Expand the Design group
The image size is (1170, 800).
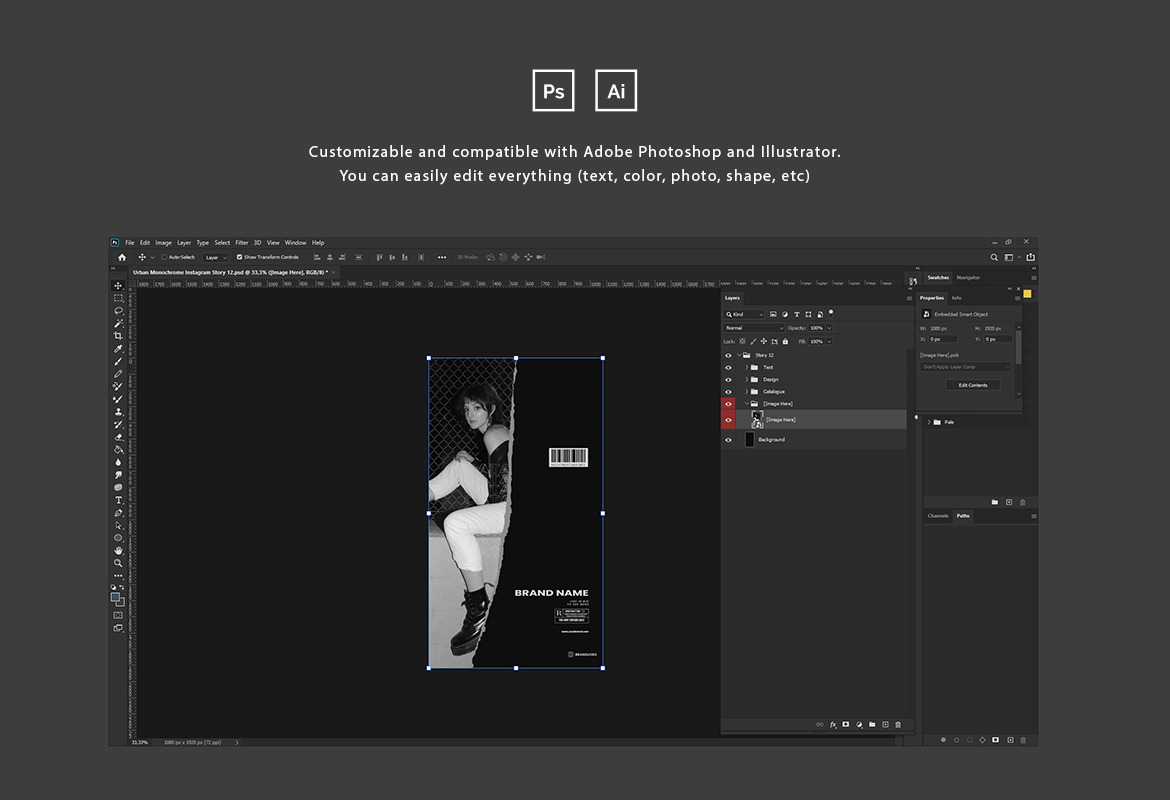[x=746, y=379]
